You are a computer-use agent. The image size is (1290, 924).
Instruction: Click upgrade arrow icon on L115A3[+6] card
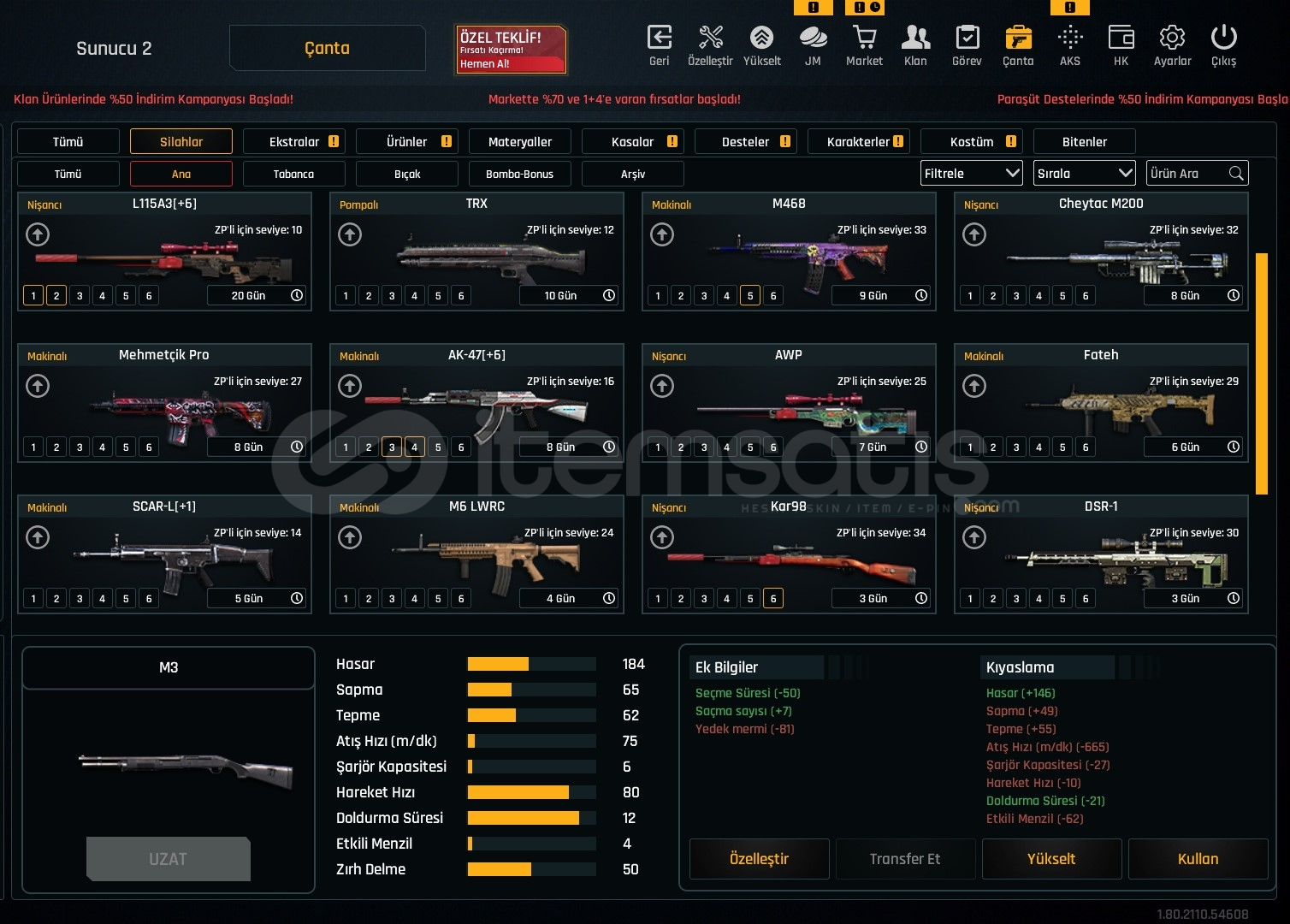coord(38,234)
